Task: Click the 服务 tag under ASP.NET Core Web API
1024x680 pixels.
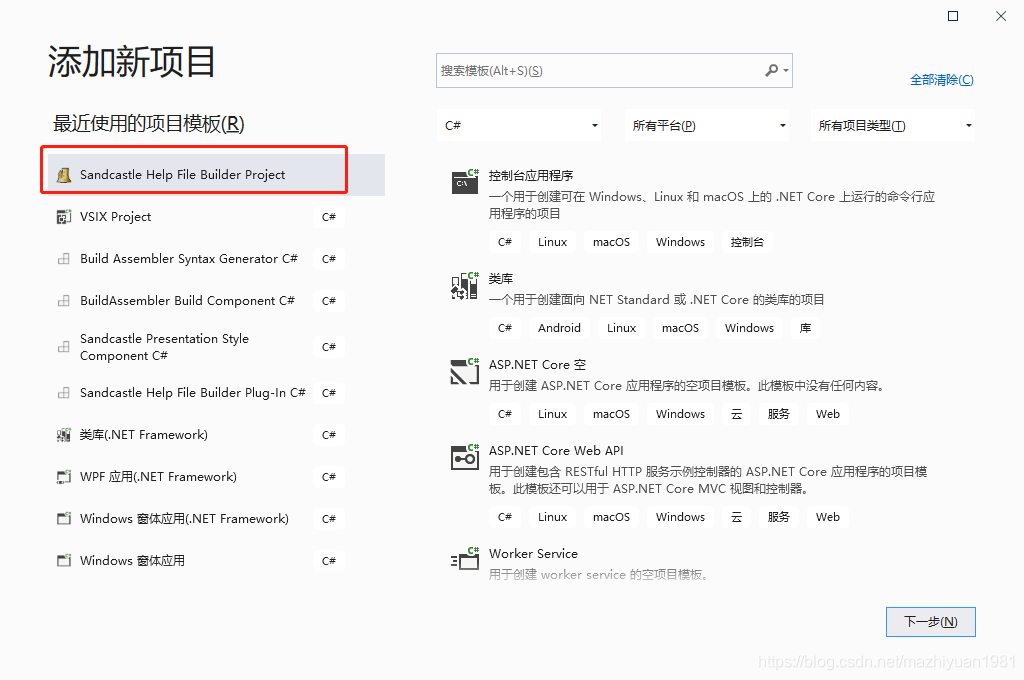Action: [778, 517]
